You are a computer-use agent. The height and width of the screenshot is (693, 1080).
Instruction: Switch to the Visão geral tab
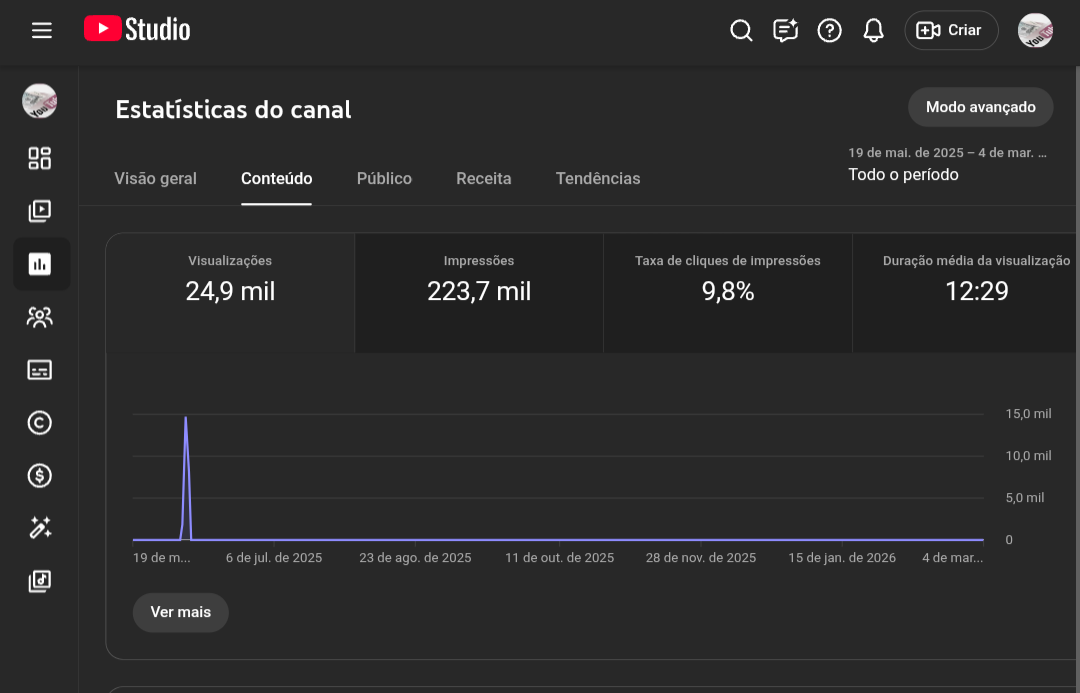point(156,178)
